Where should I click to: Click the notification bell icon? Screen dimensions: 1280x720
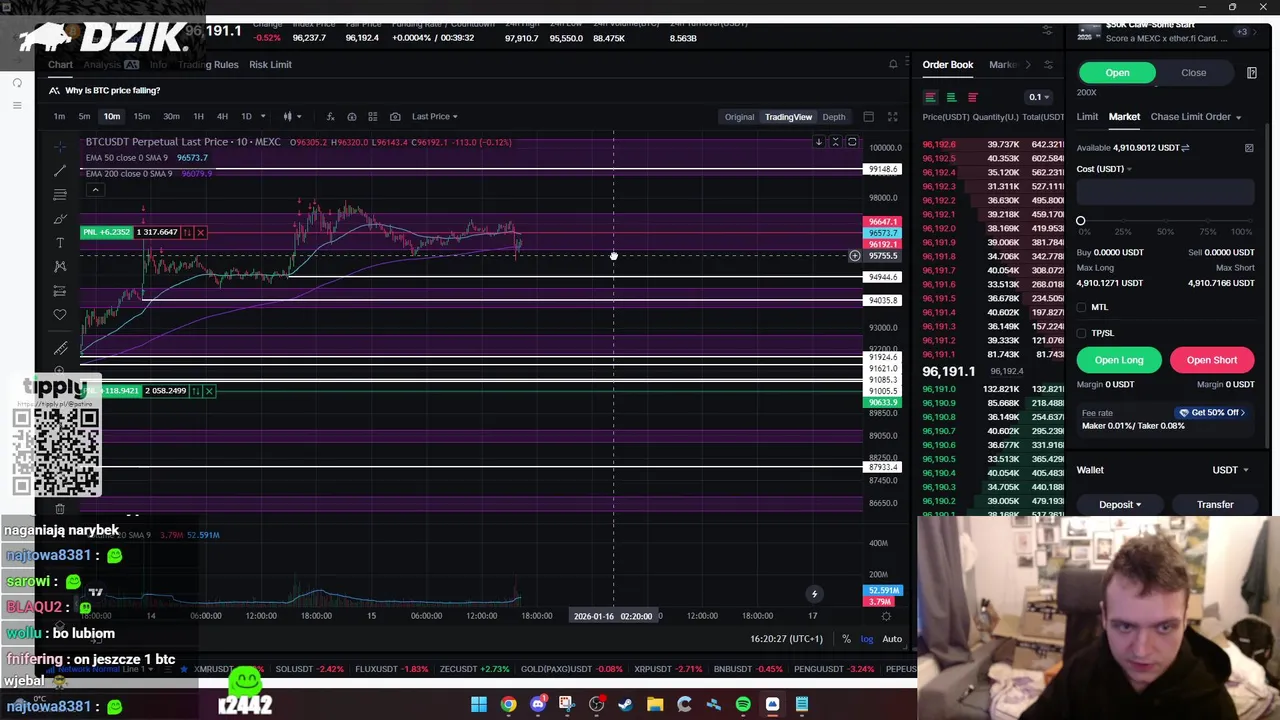point(893,64)
